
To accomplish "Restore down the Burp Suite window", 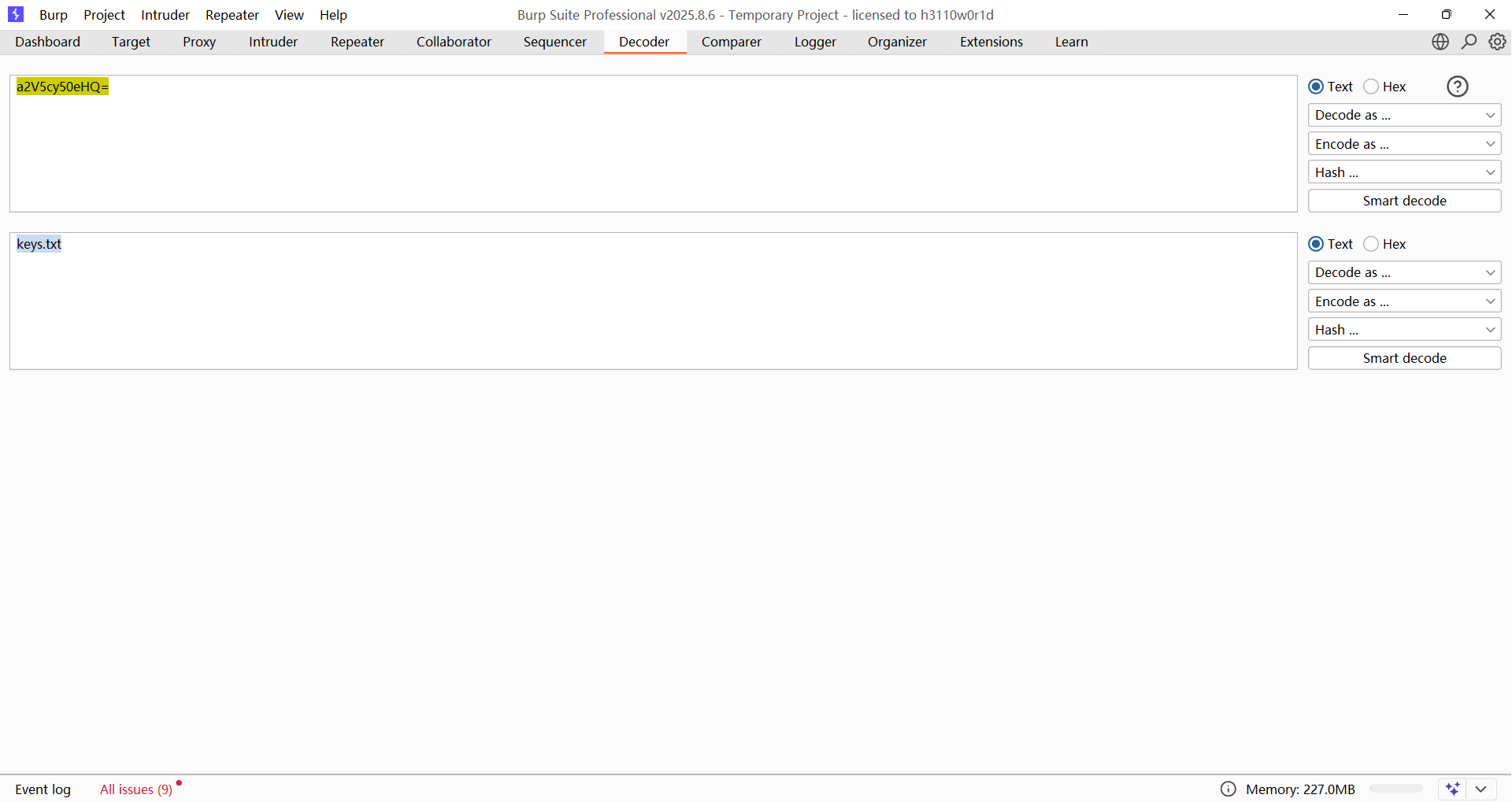I will (x=1447, y=14).
